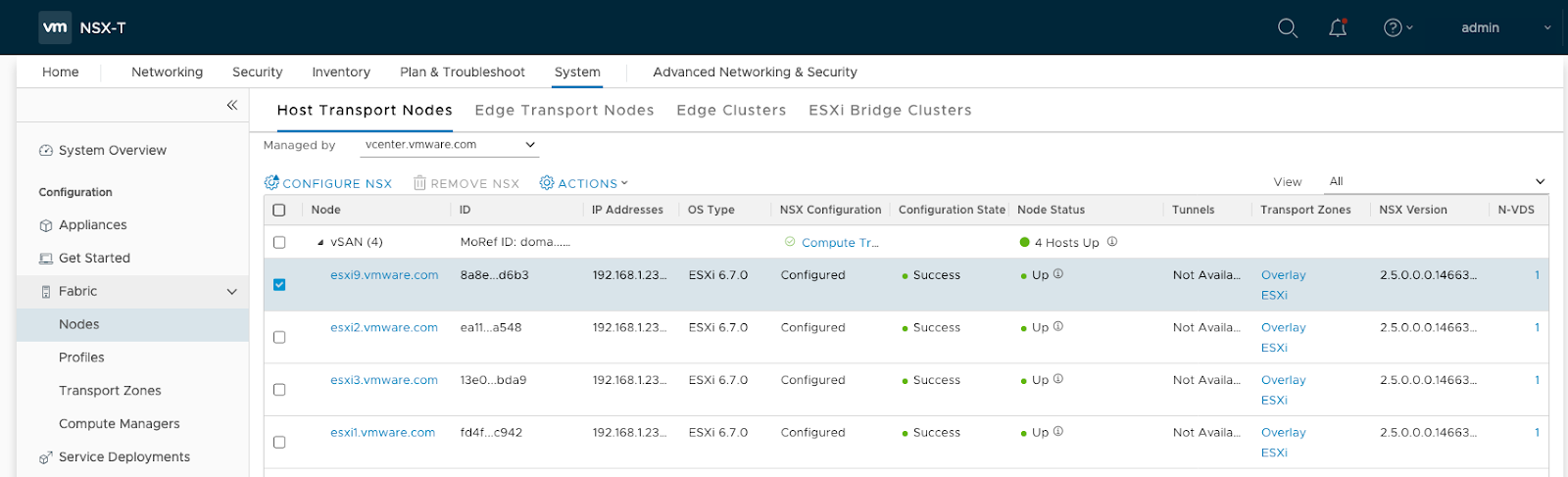Open the search magnifier icon
This screenshot has height=477, width=1568.
(1288, 28)
